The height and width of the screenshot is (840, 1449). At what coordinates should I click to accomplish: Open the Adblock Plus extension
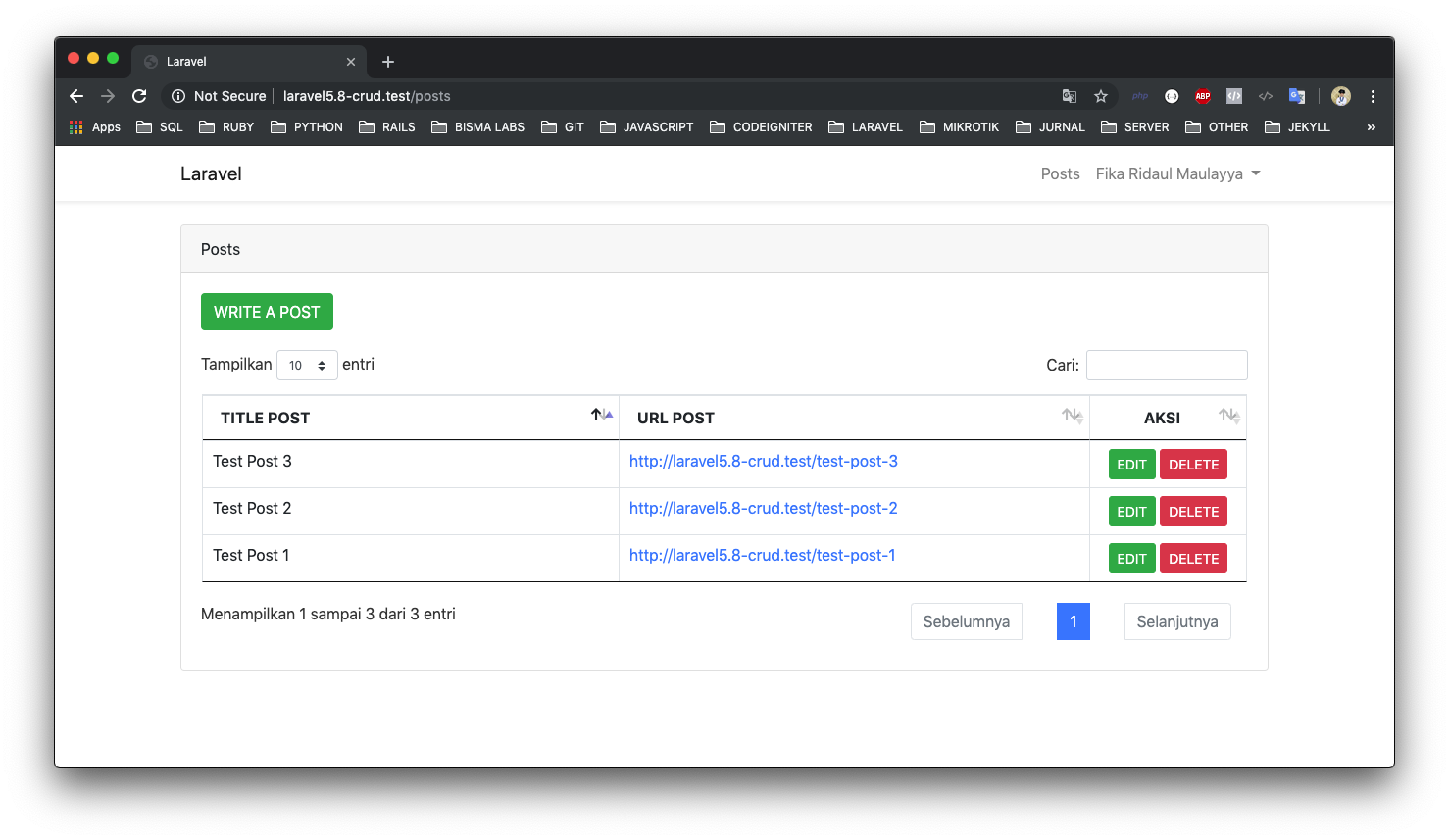click(1203, 96)
